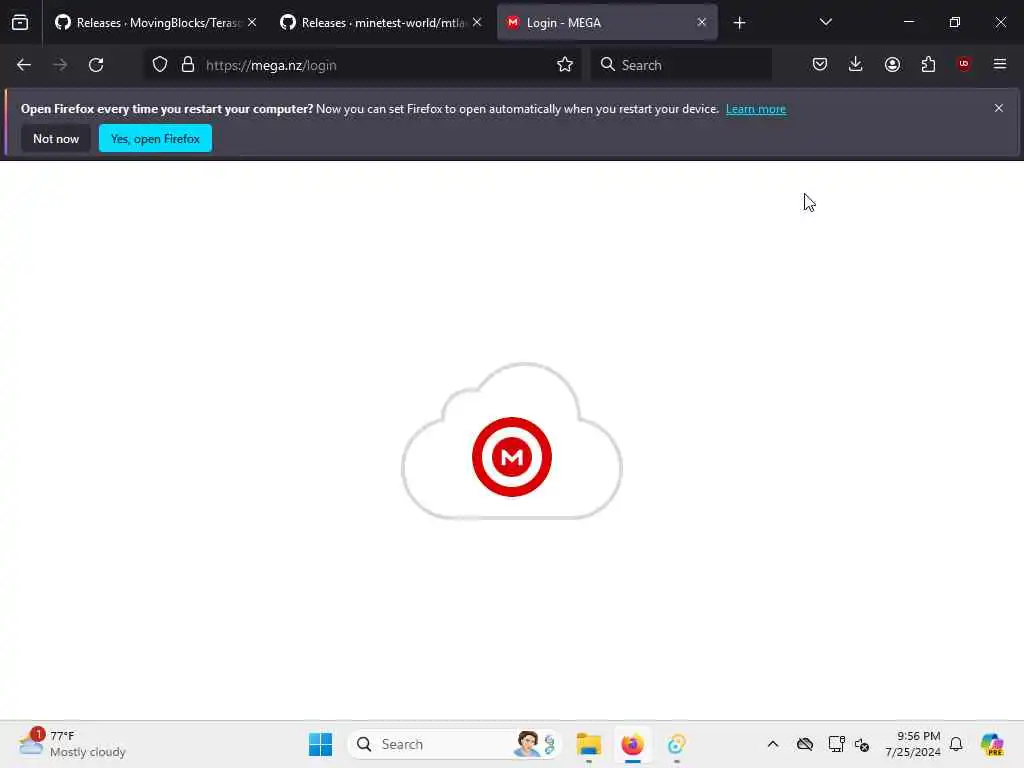This screenshot has width=1024, height=768.
Task: View site security padlock info
Action: 188,65
